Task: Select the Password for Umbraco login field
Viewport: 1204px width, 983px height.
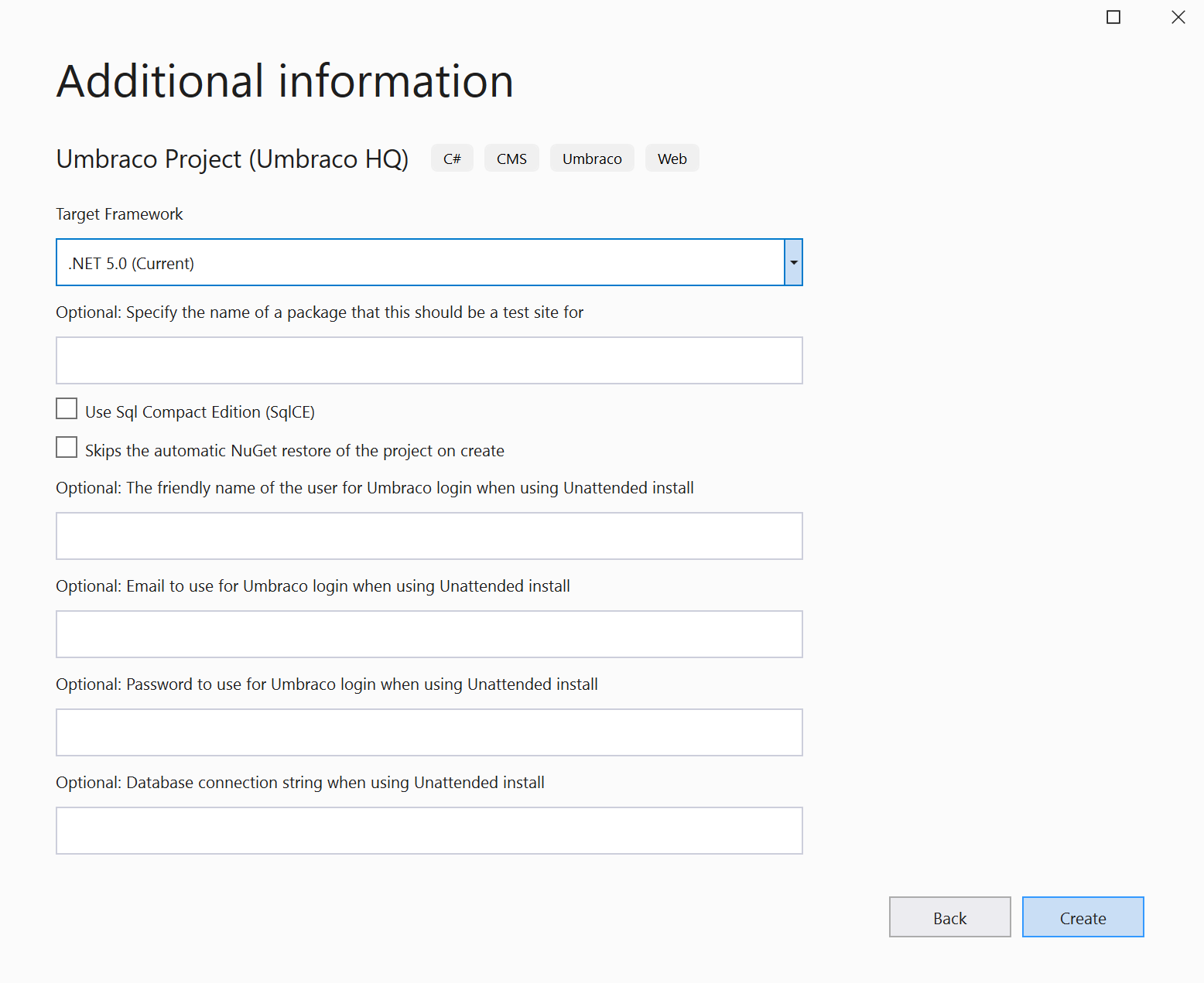Action: [x=429, y=732]
